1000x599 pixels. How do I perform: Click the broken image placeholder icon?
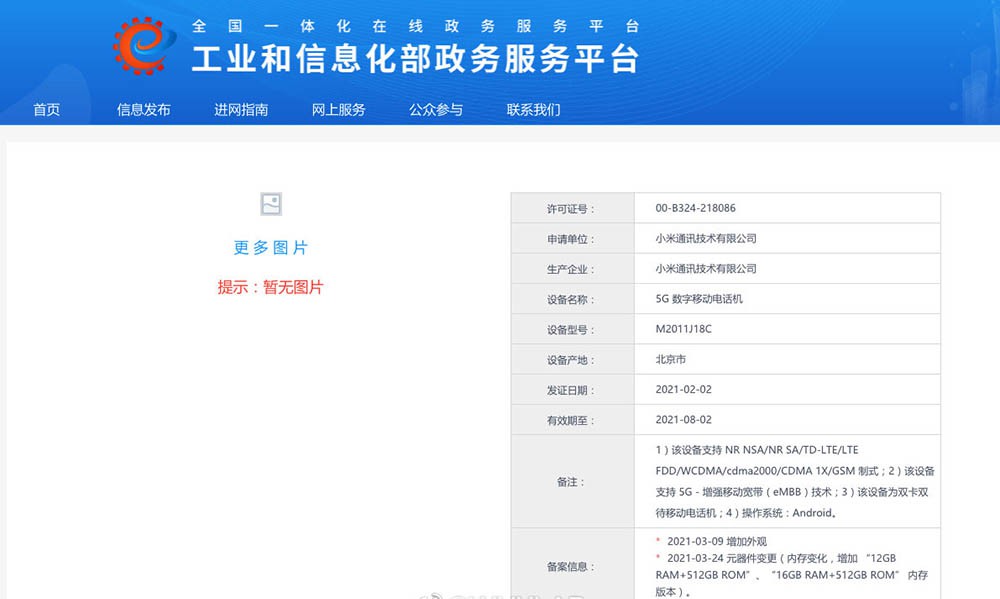coord(271,204)
